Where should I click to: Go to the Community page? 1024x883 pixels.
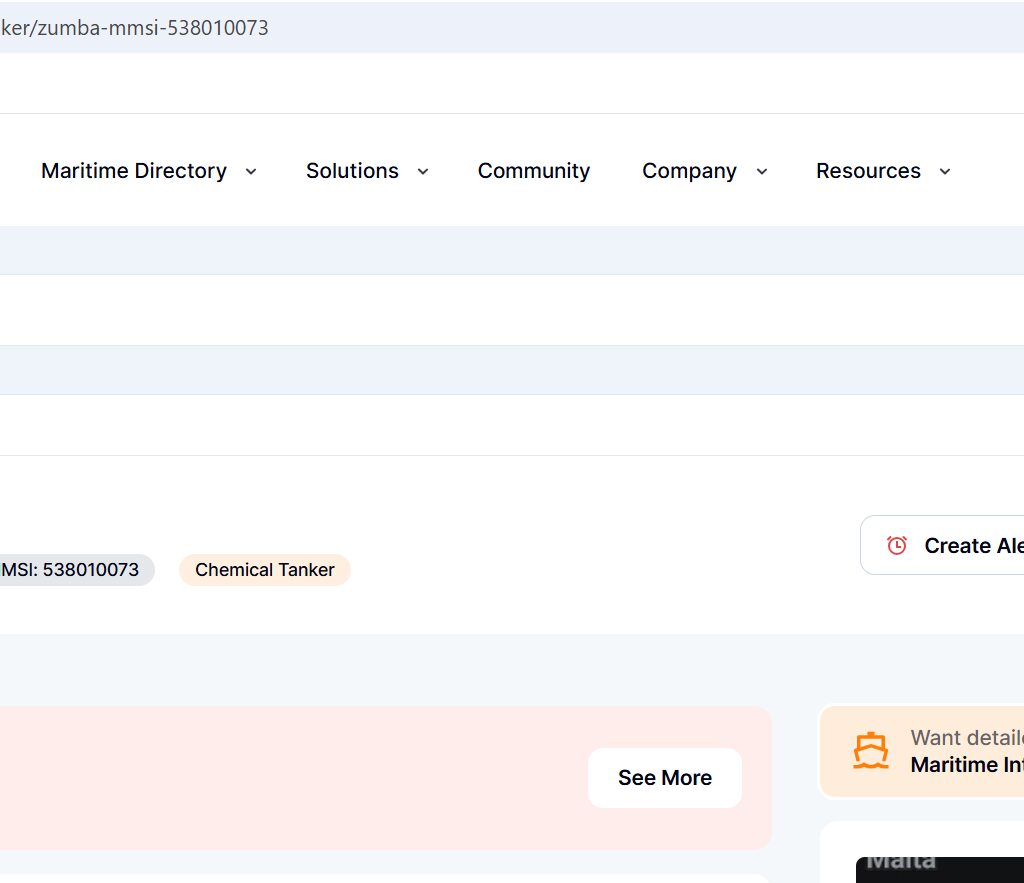click(534, 171)
